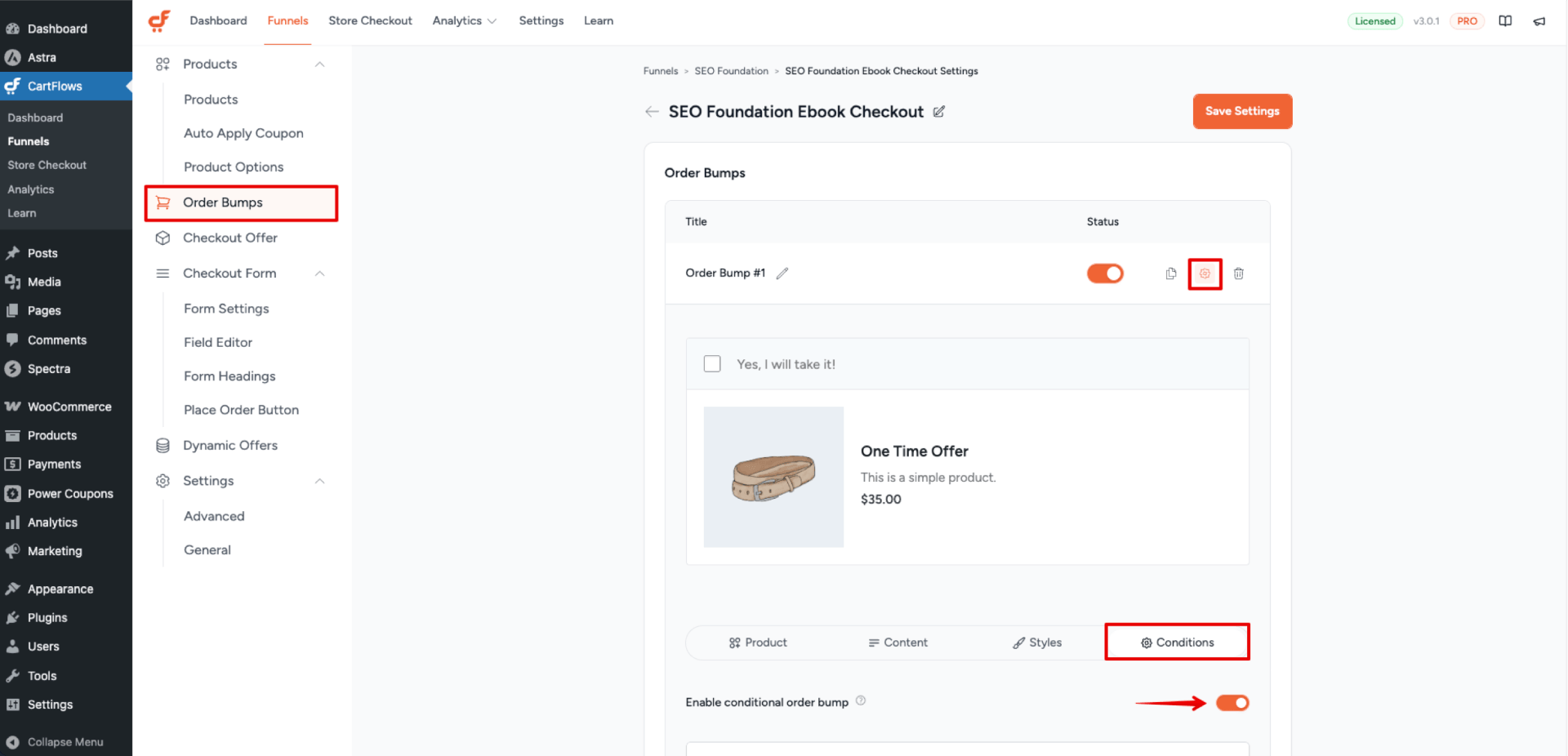Viewport: 1568px width, 756px height.
Task: Switch to the Styles tab
Action: click(x=1037, y=643)
